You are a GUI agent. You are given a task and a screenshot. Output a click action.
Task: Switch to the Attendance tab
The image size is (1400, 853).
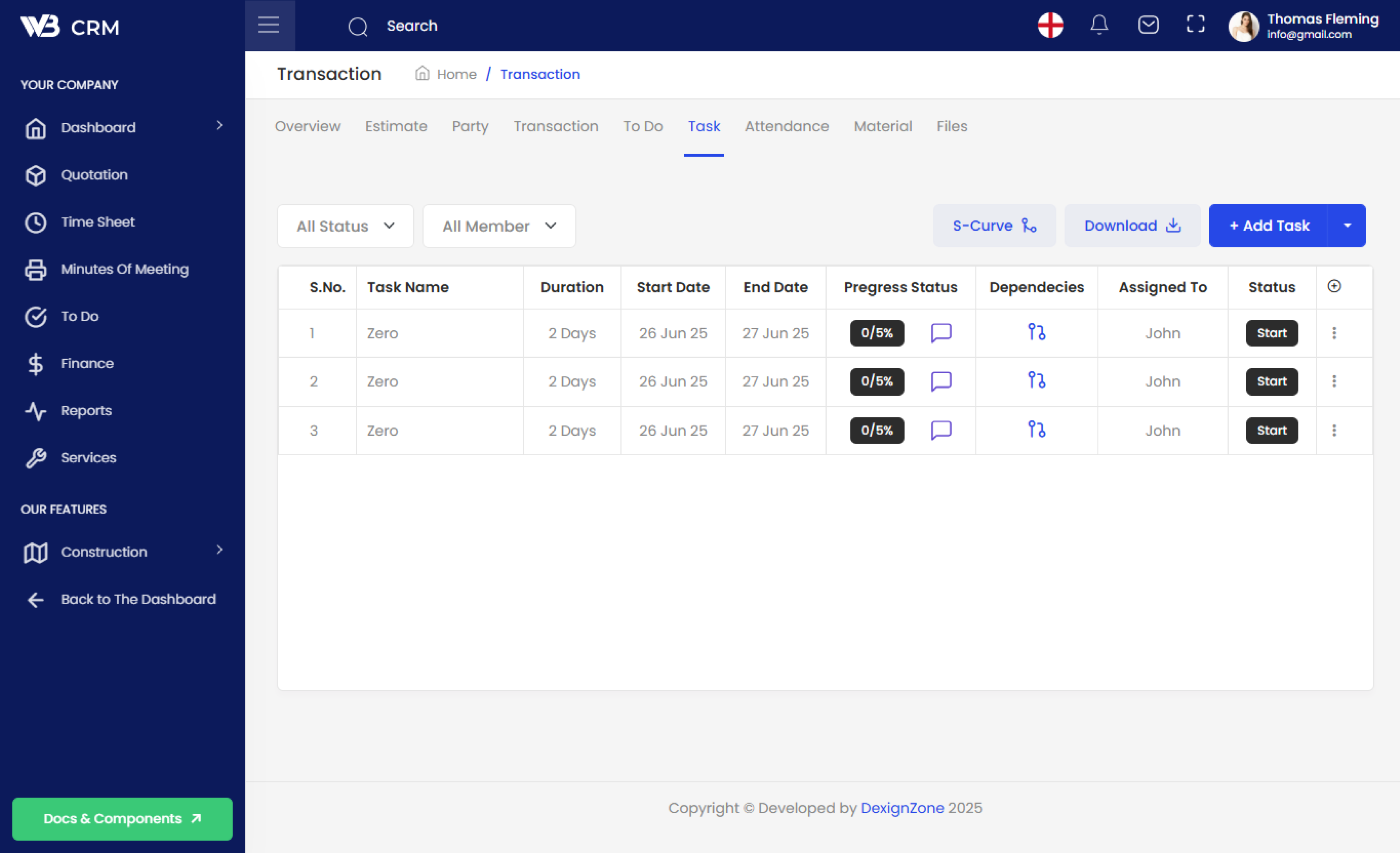click(786, 126)
